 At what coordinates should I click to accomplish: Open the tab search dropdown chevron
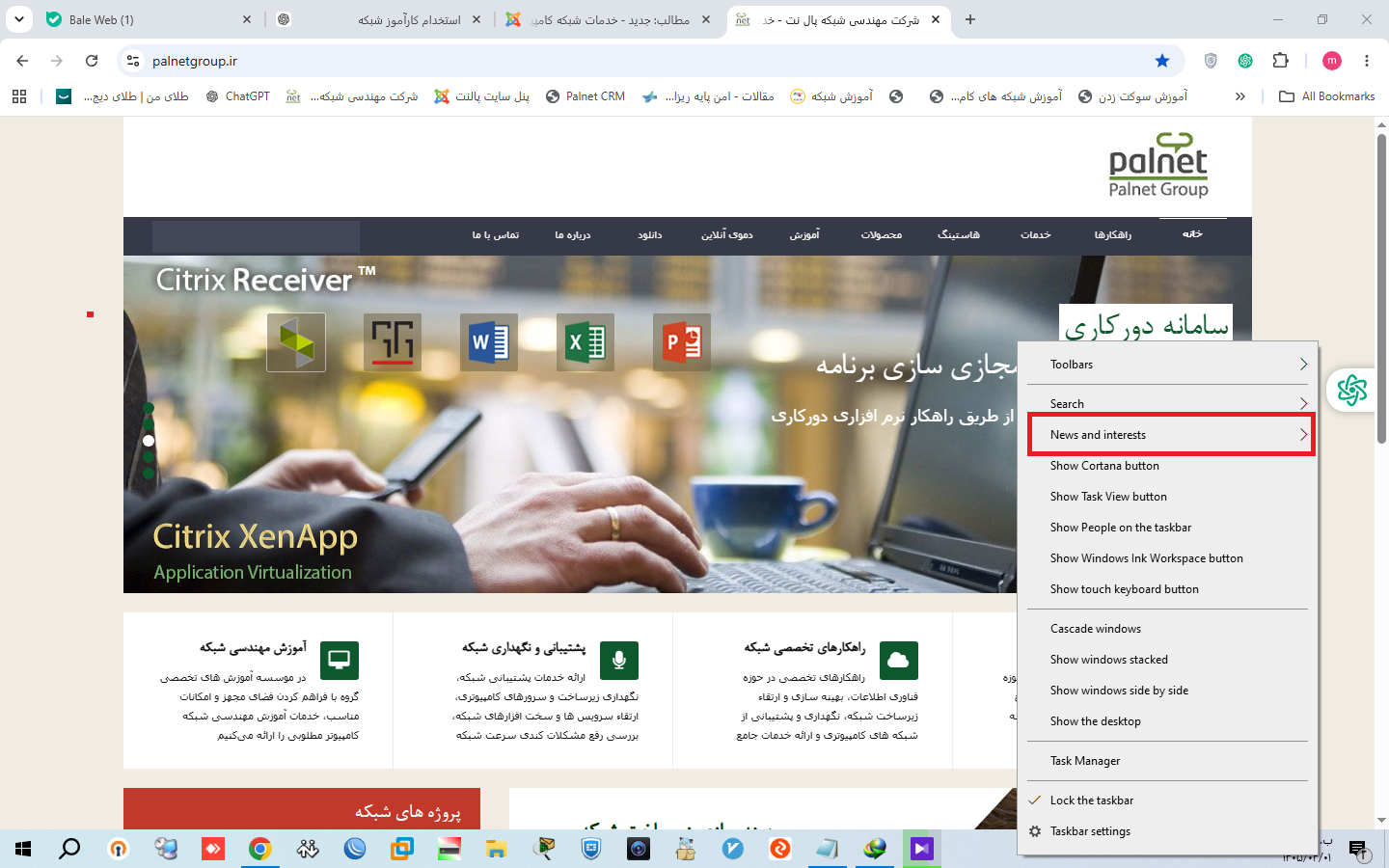pyautogui.click(x=19, y=19)
